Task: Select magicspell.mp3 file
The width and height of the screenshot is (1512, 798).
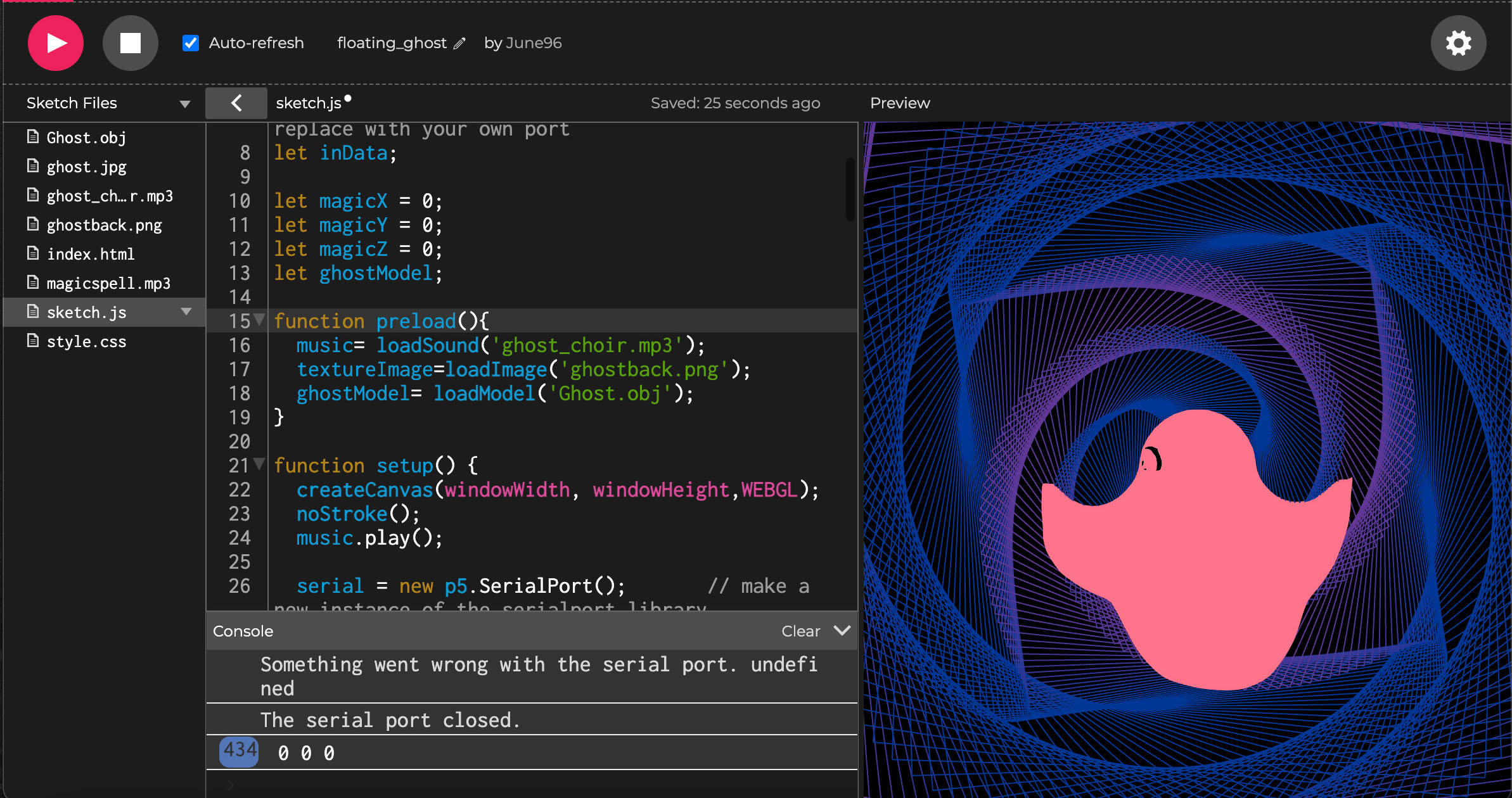Action: coord(108,283)
